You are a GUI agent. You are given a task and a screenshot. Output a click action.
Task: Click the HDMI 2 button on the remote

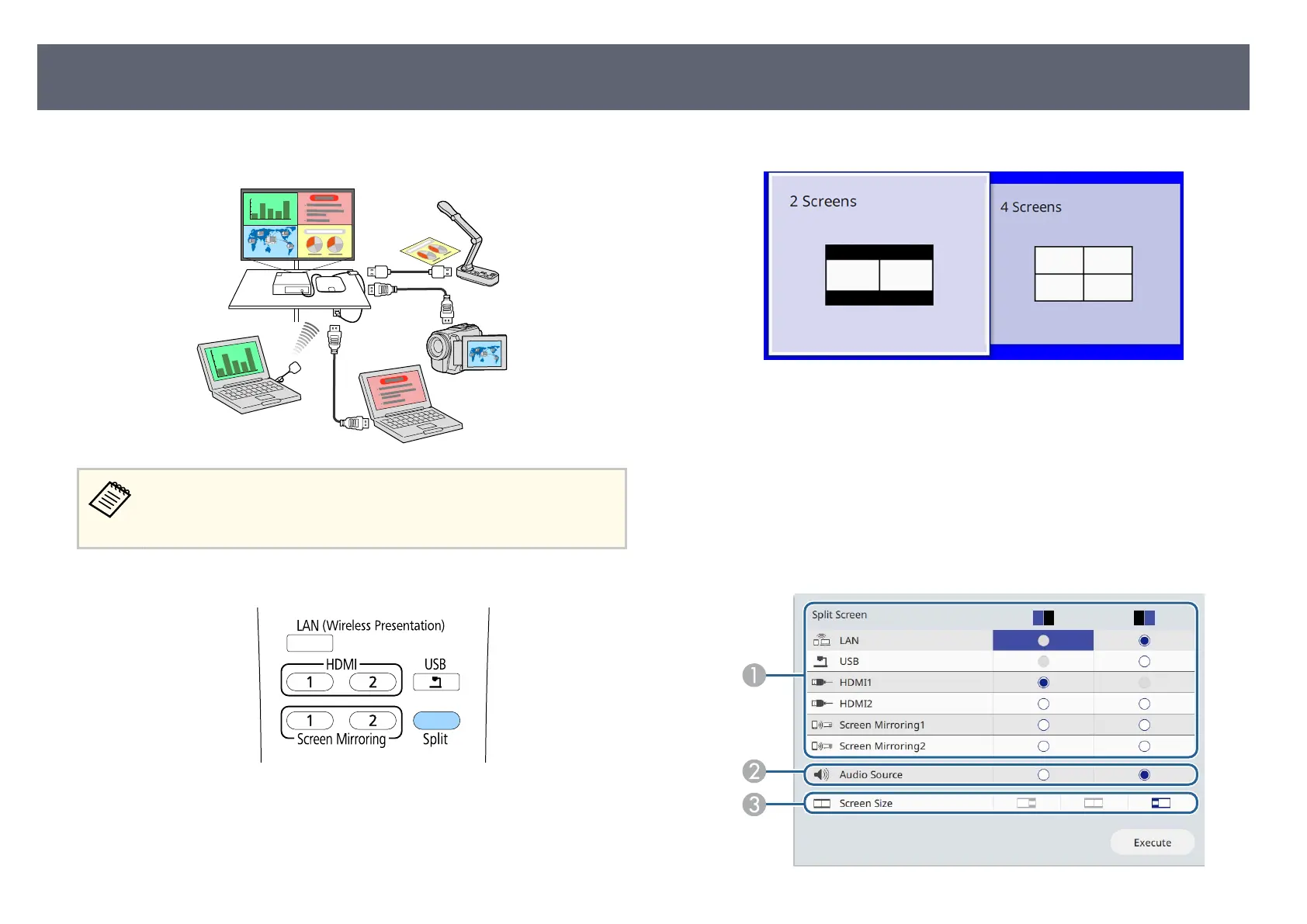click(373, 682)
